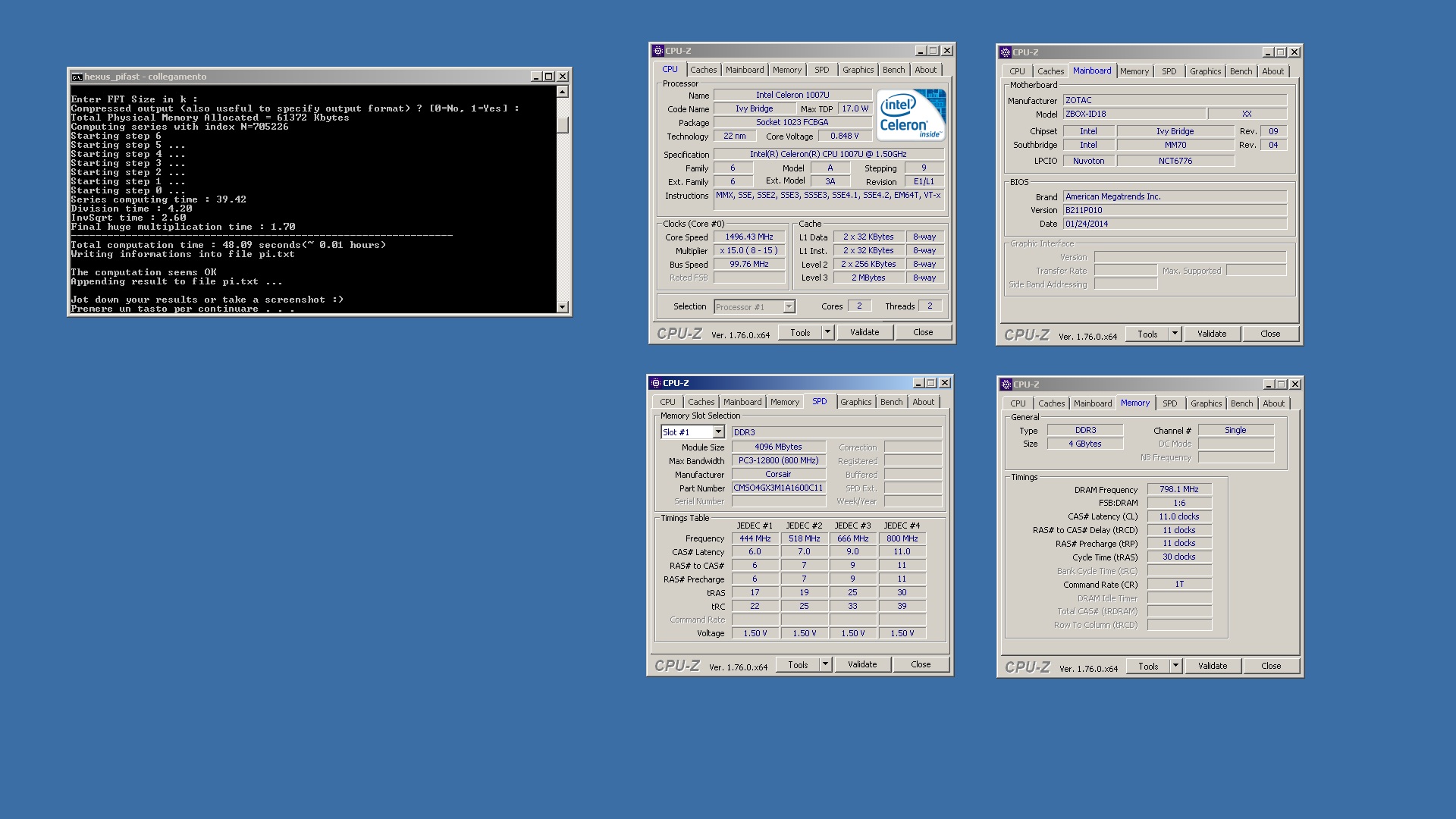1456x819 pixels.
Task: Click Close button in the Memory window
Action: (x=1271, y=666)
